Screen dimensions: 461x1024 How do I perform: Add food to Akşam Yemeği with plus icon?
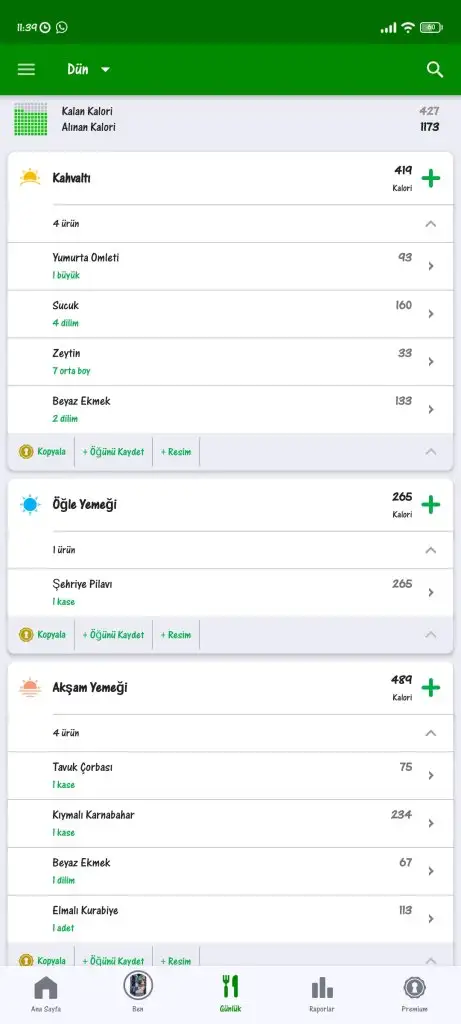pos(430,688)
